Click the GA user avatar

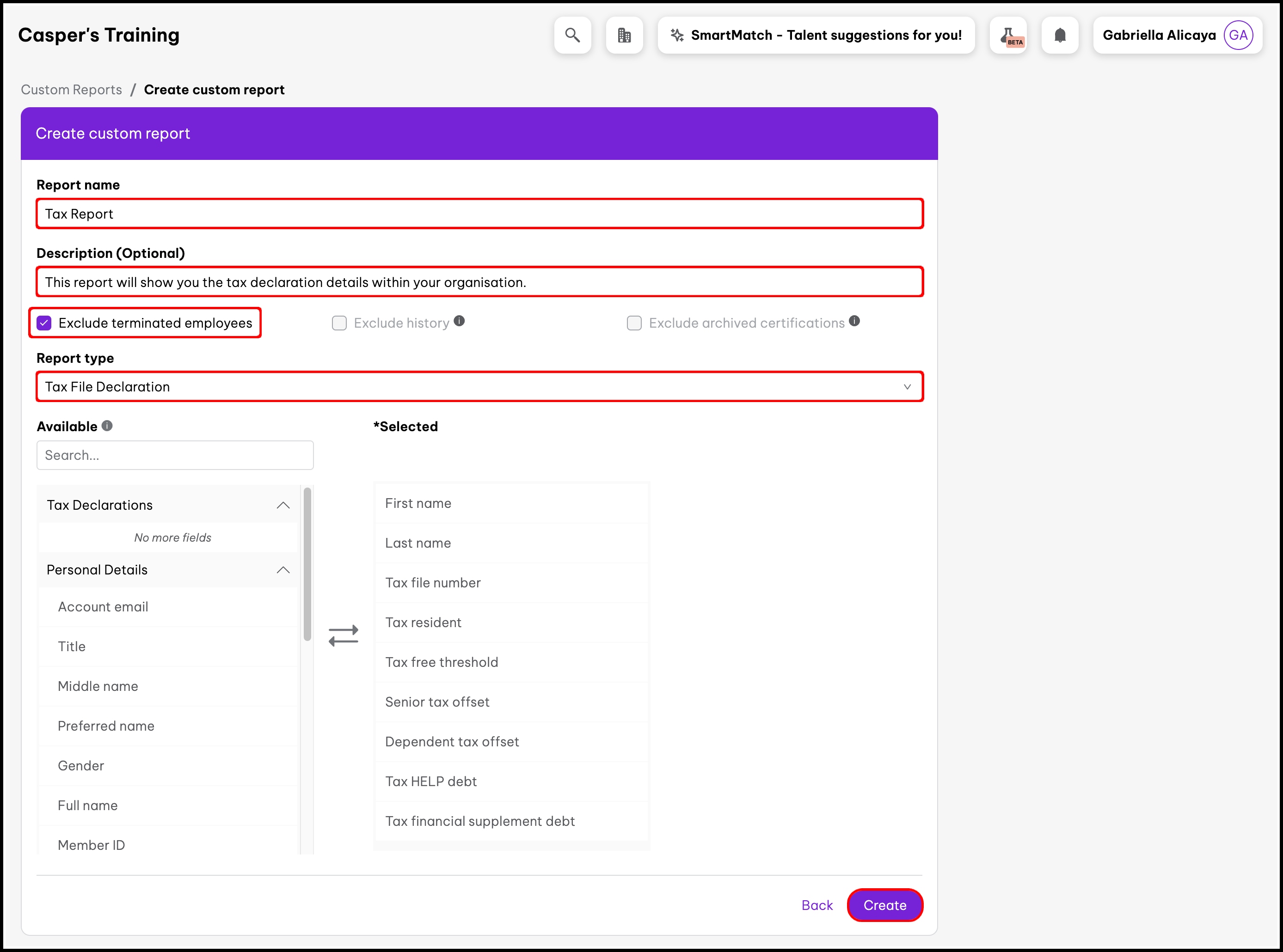coord(1238,35)
